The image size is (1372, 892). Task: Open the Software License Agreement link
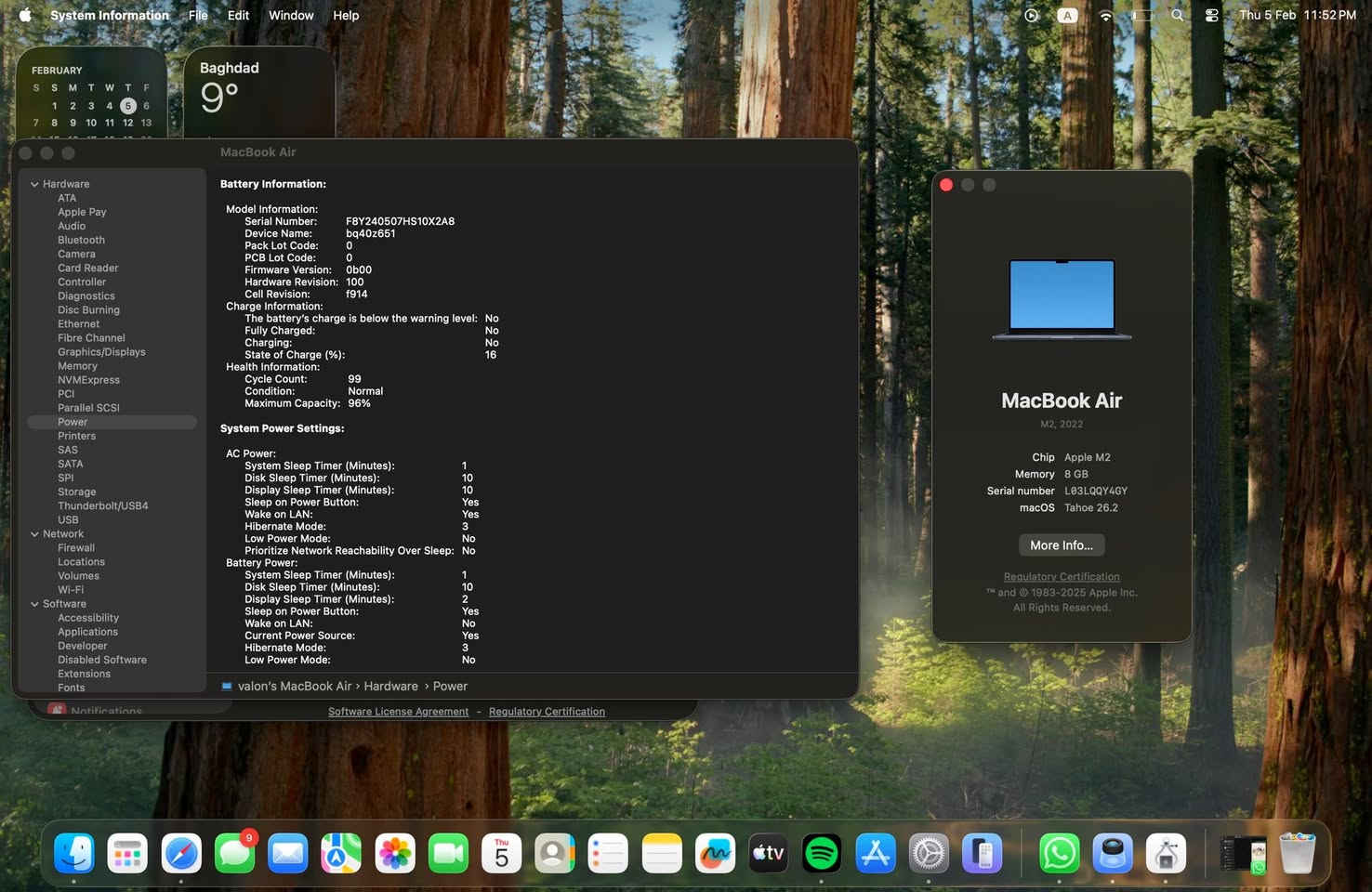click(398, 712)
